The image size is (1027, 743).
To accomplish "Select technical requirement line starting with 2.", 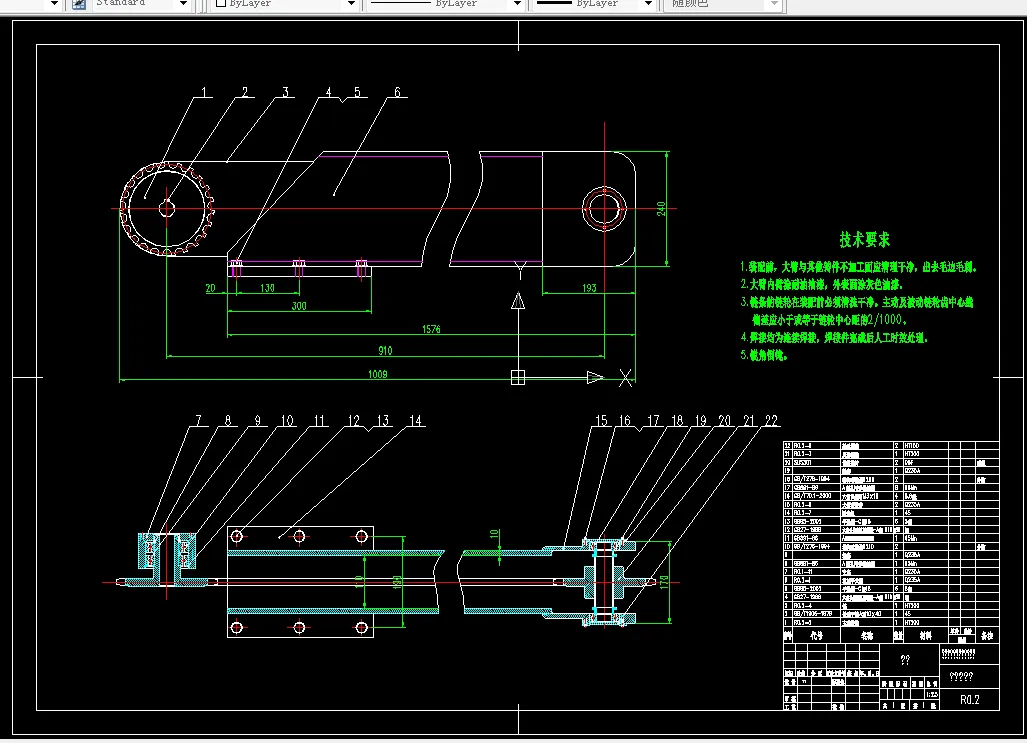I will pos(821,284).
